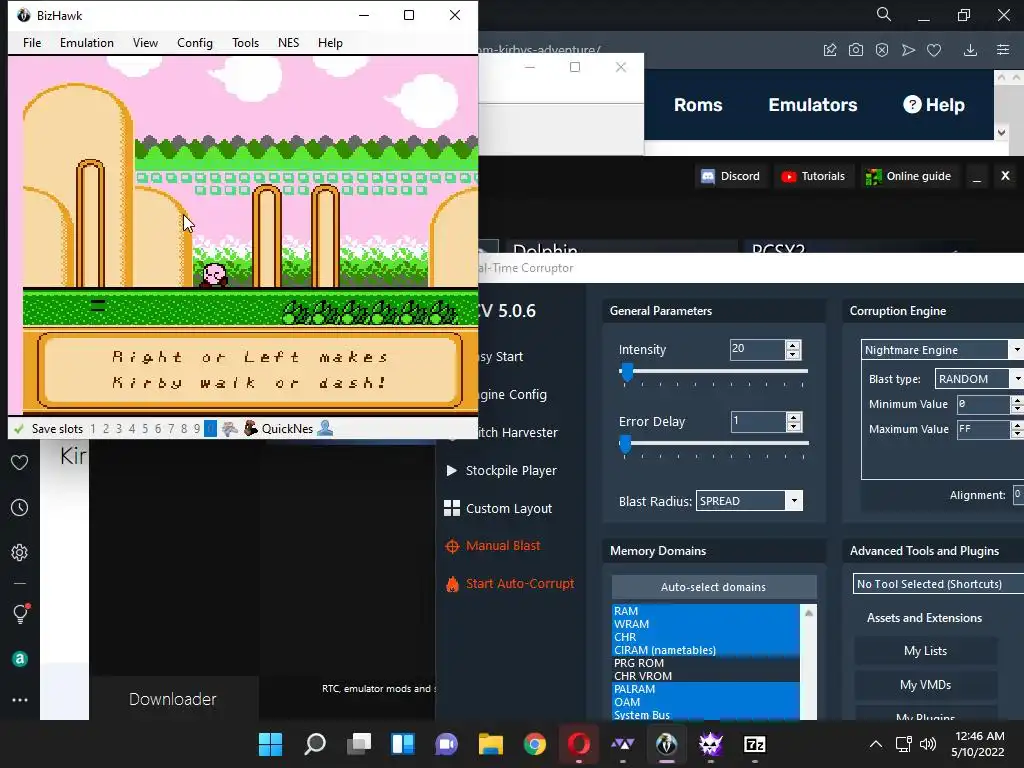Click Start Auto-Corrupt

click(x=510, y=584)
